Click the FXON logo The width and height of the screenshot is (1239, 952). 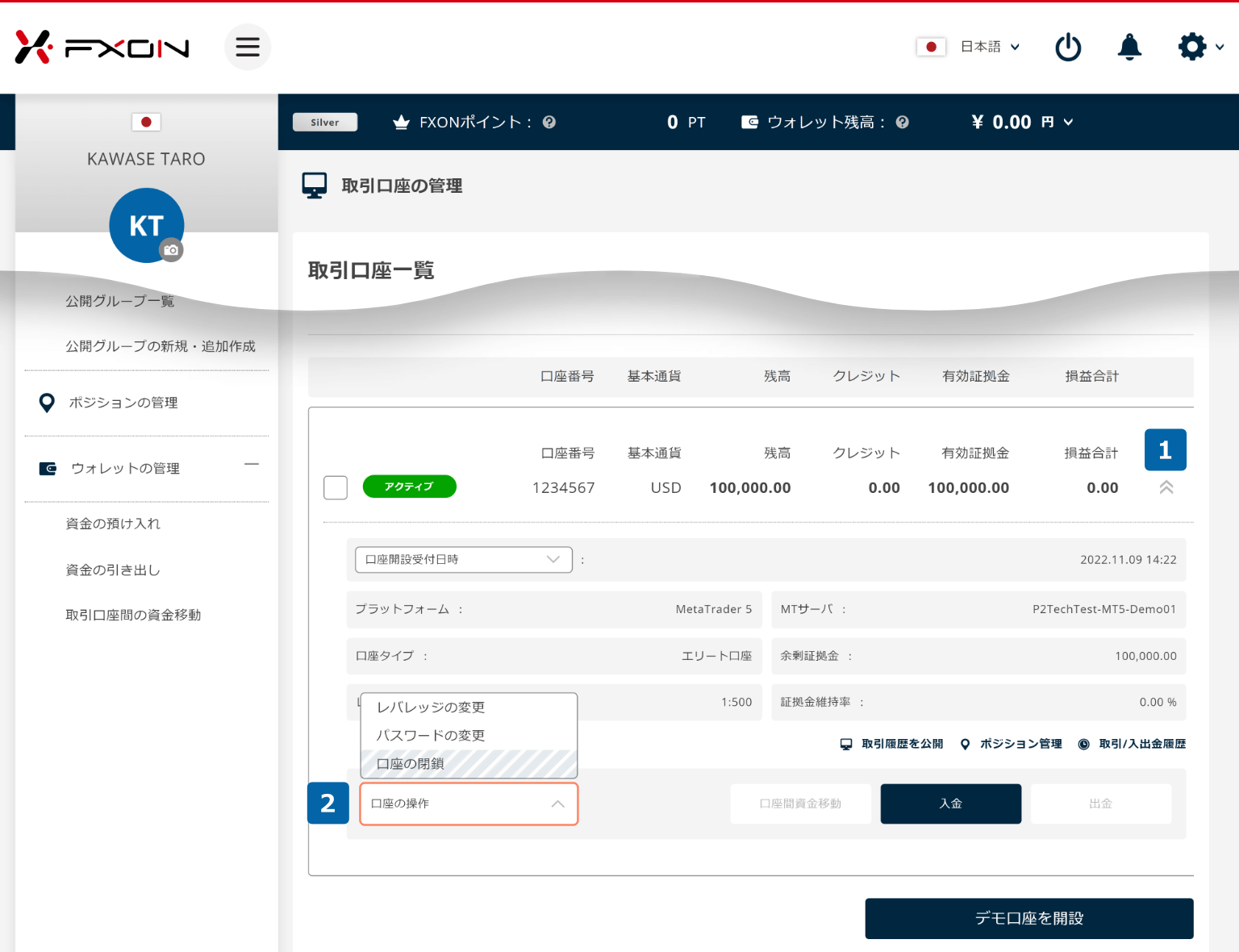(x=102, y=47)
